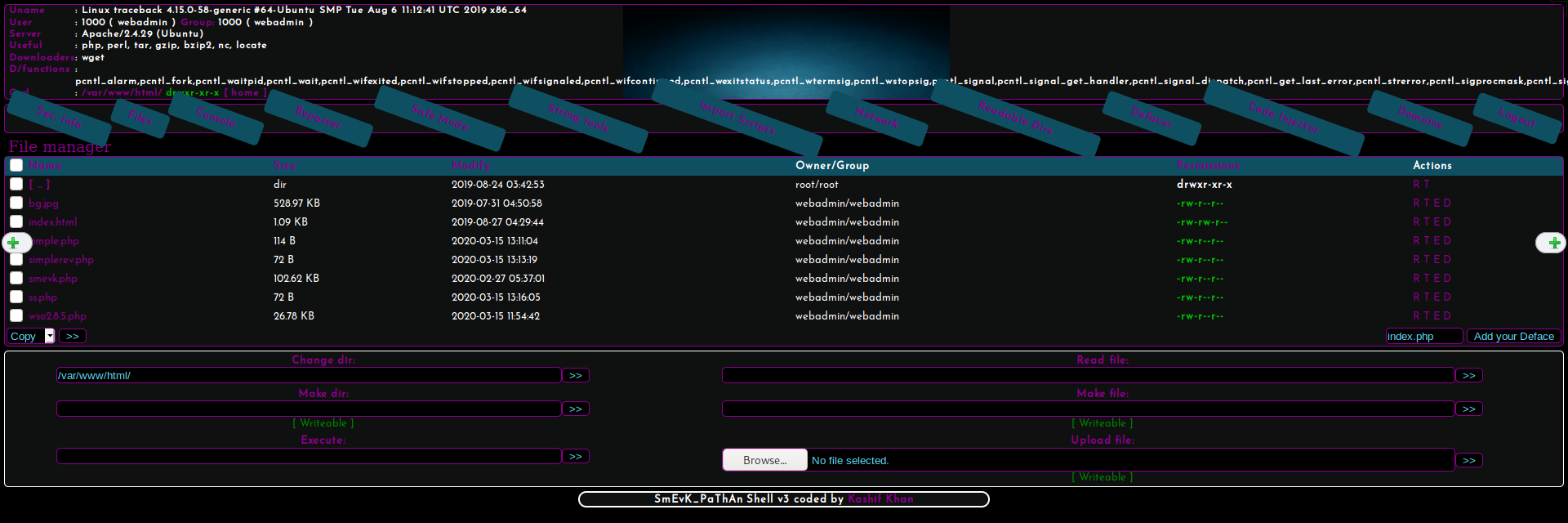Click the >> arrow beside Make file field
The image size is (1568, 523).
pos(1468,409)
